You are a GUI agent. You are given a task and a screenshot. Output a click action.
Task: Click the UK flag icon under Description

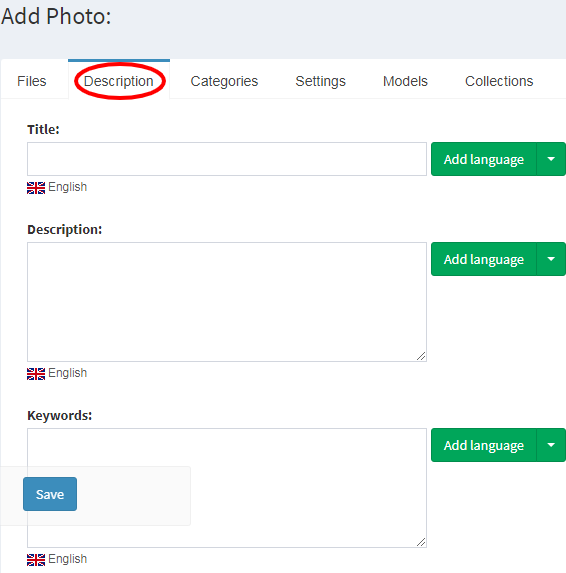36,373
